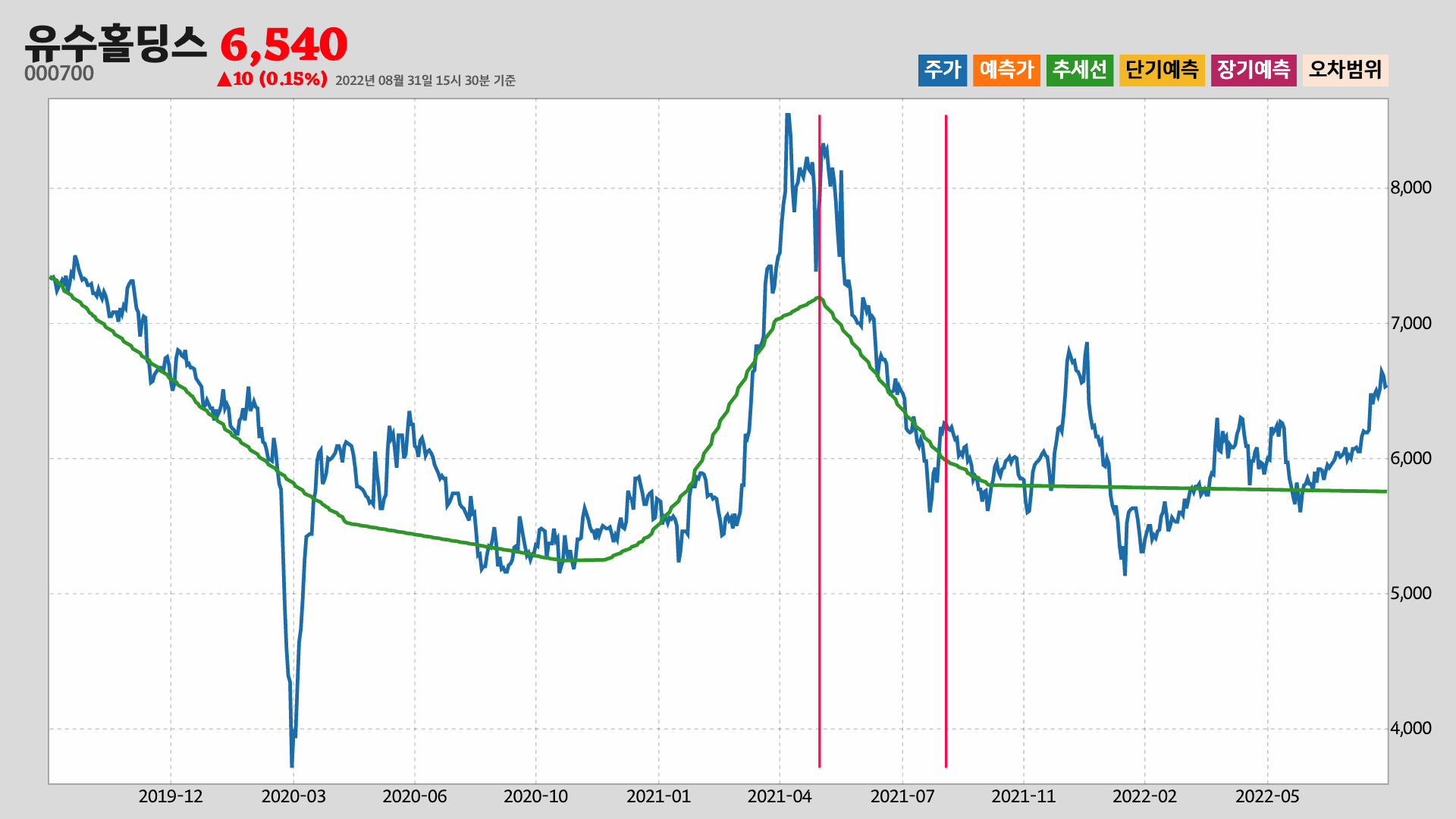Click the 6,000 y-axis label
Image resolution: width=1456 pixels, height=819 pixels.
(1410, 458)
